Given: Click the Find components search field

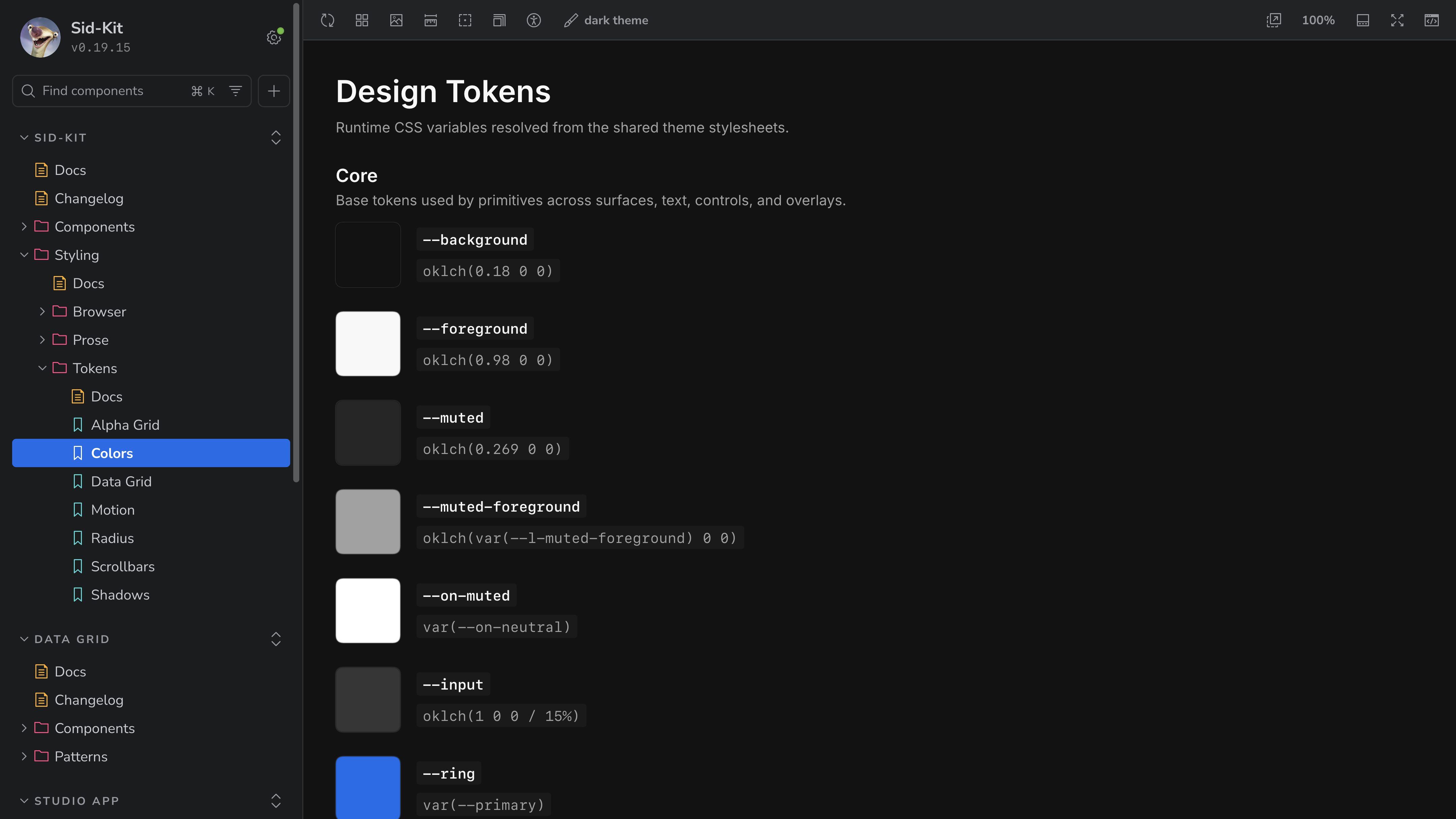Looking at the screenshot, I should point(132,91).
